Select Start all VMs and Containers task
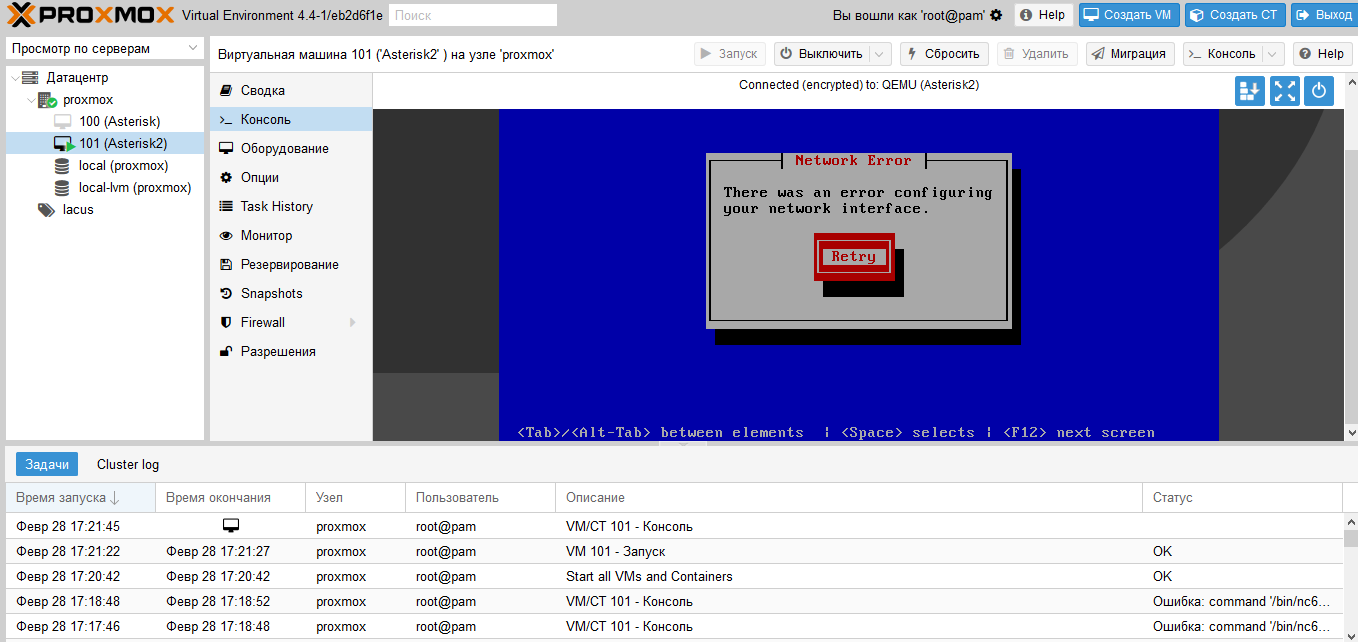This screenshot has width=1358, height=642. [674, 576]
